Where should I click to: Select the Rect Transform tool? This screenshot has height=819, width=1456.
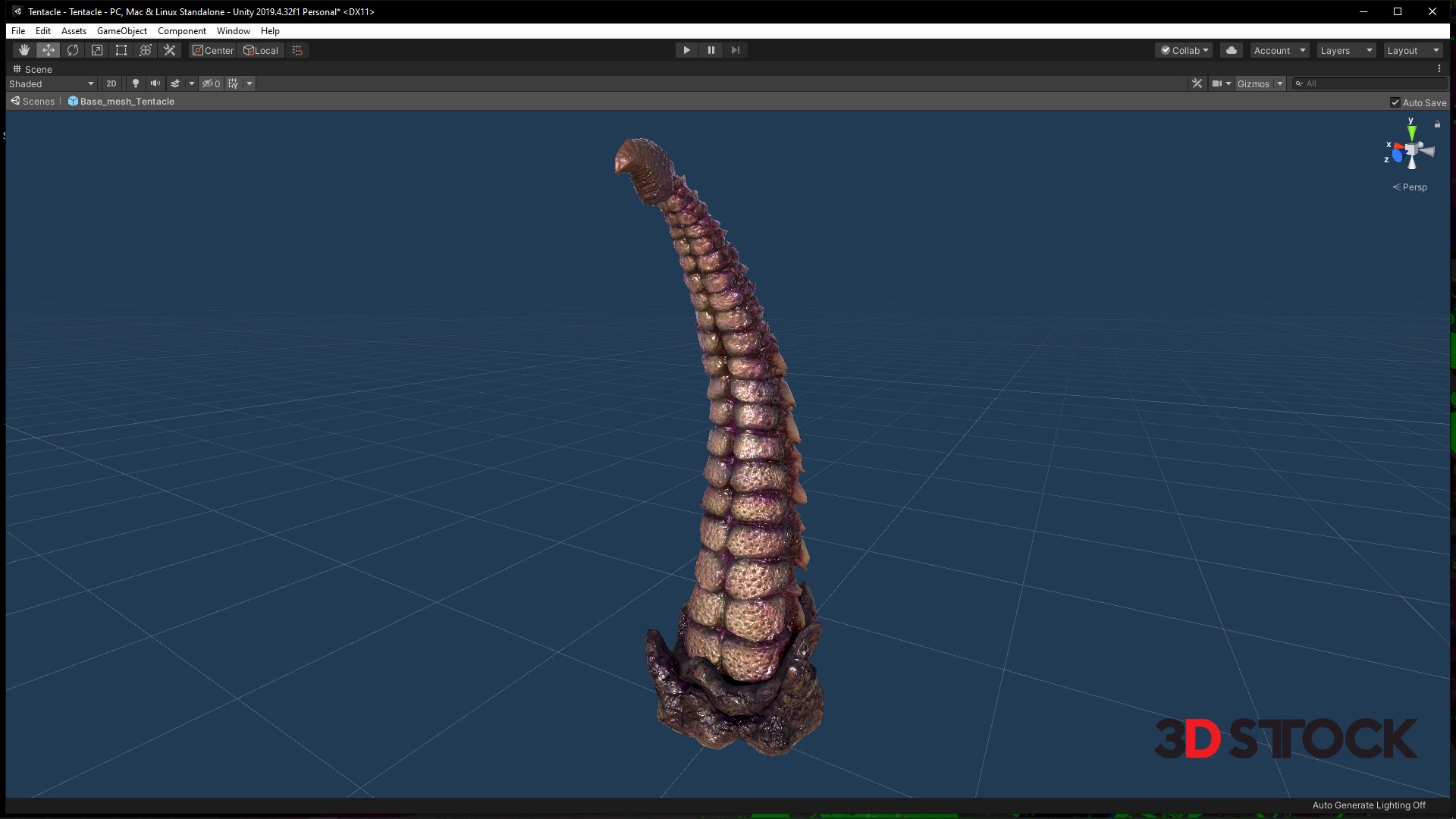pos(121,50)
